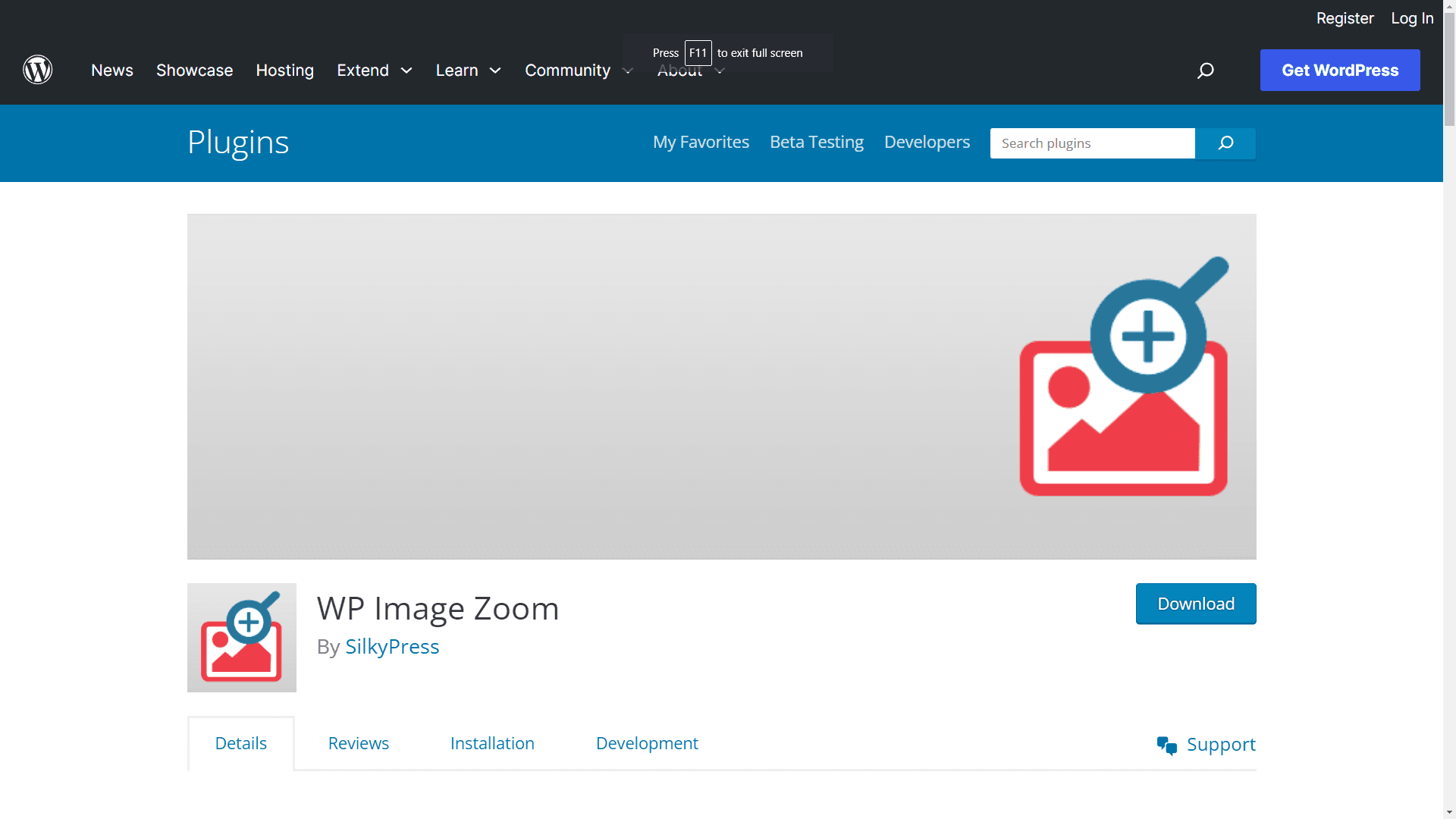Switch to the Details tab
This screenshot has width=1456, height=819.
click(241, 743)
